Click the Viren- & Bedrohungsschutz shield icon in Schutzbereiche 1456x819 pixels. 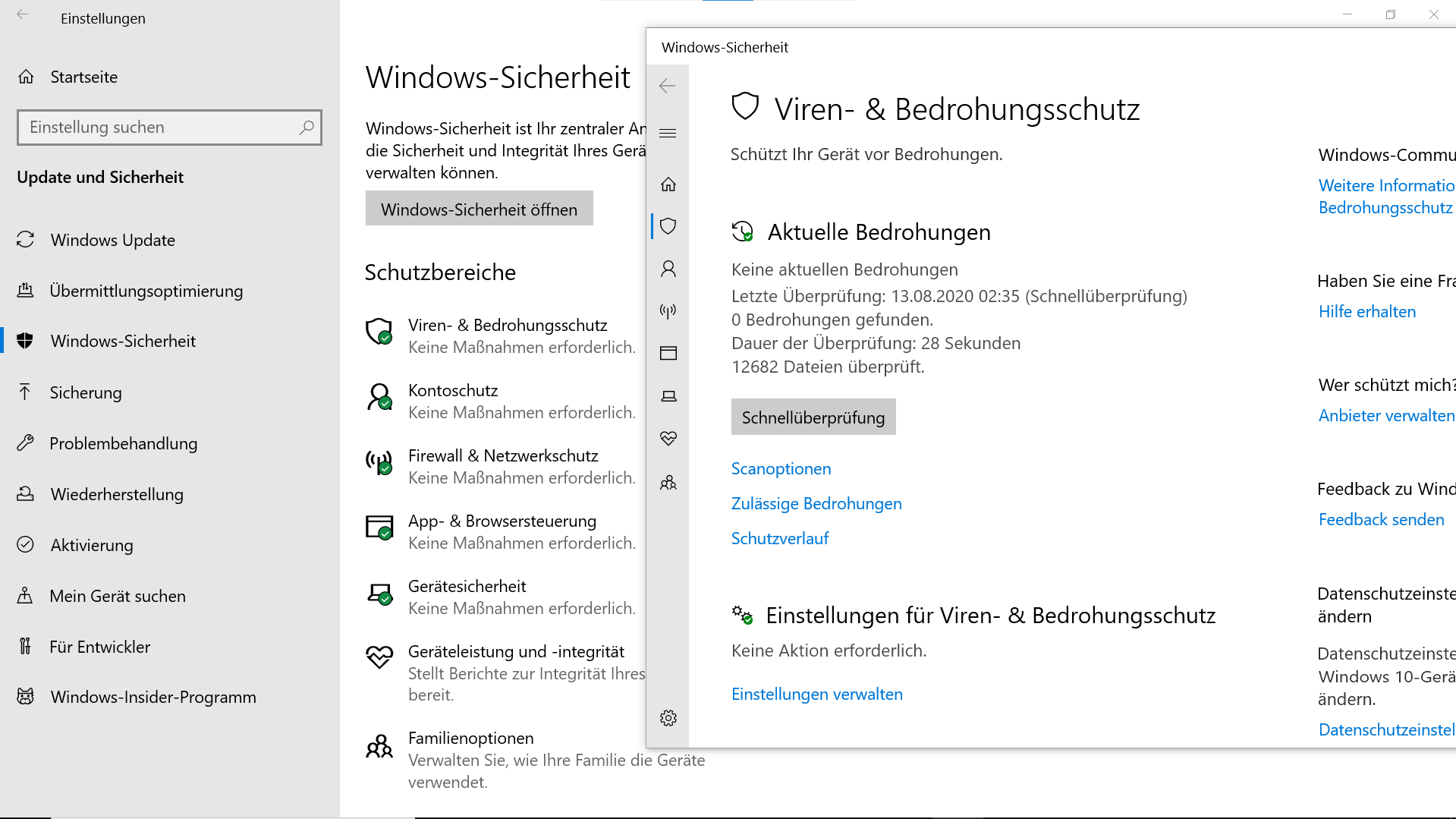(x=379, y=332)
